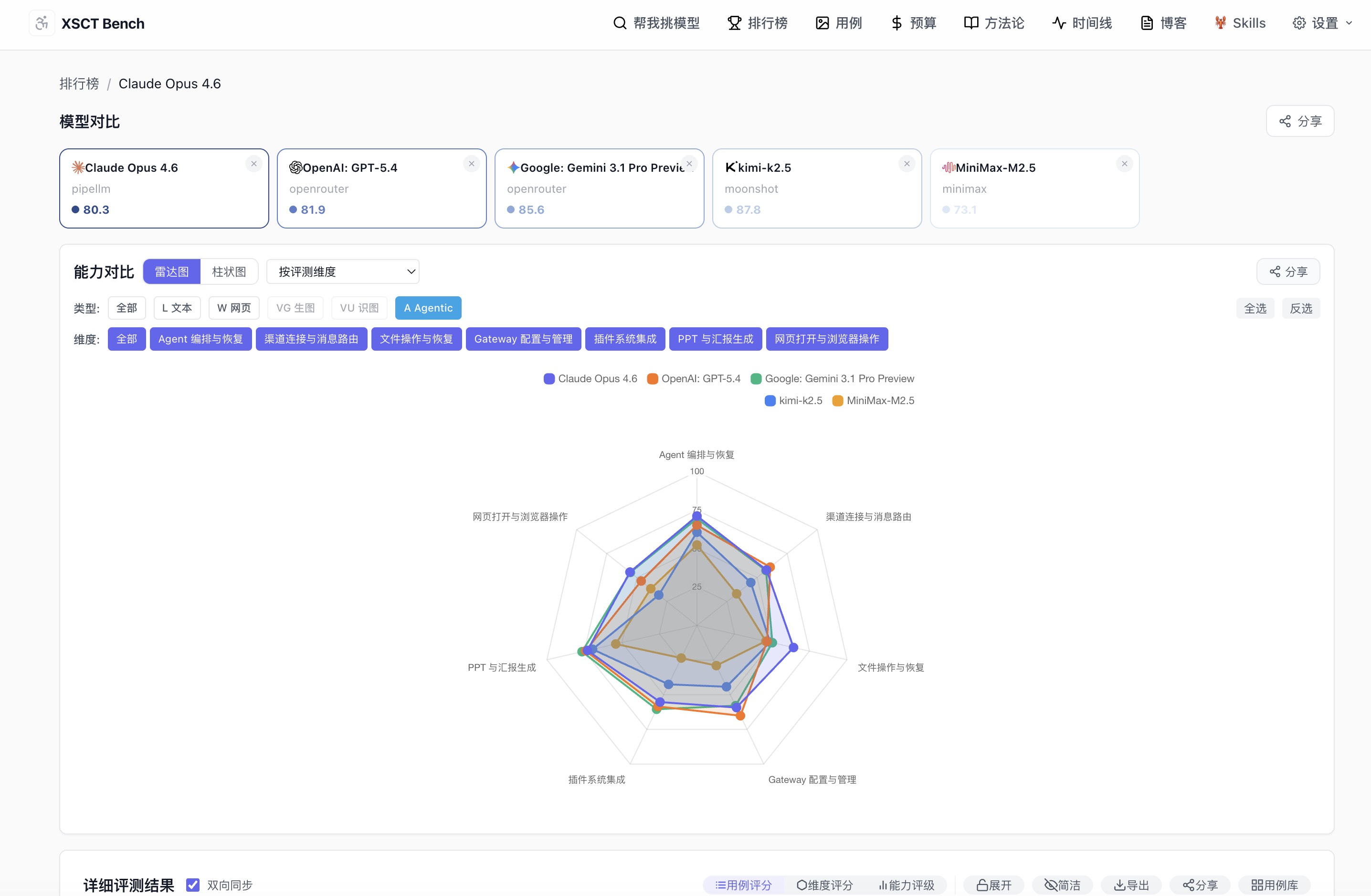The width and height of the screenshot is (1371, 896).
Task: Open the 帮我挑模型 search icon
Action: point(620,23)
